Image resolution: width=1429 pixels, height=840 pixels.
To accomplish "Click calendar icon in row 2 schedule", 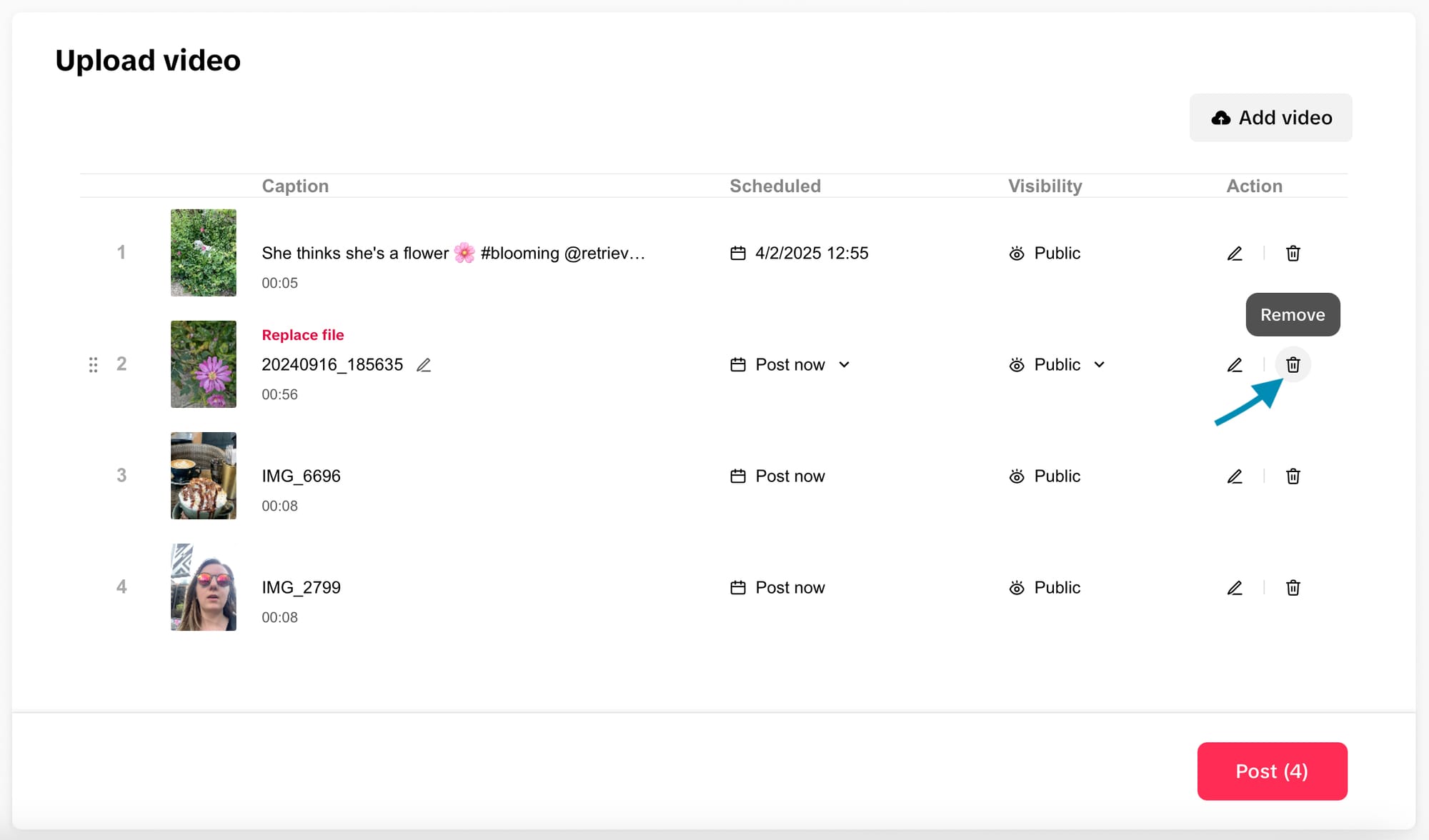I will click(738, 365).
